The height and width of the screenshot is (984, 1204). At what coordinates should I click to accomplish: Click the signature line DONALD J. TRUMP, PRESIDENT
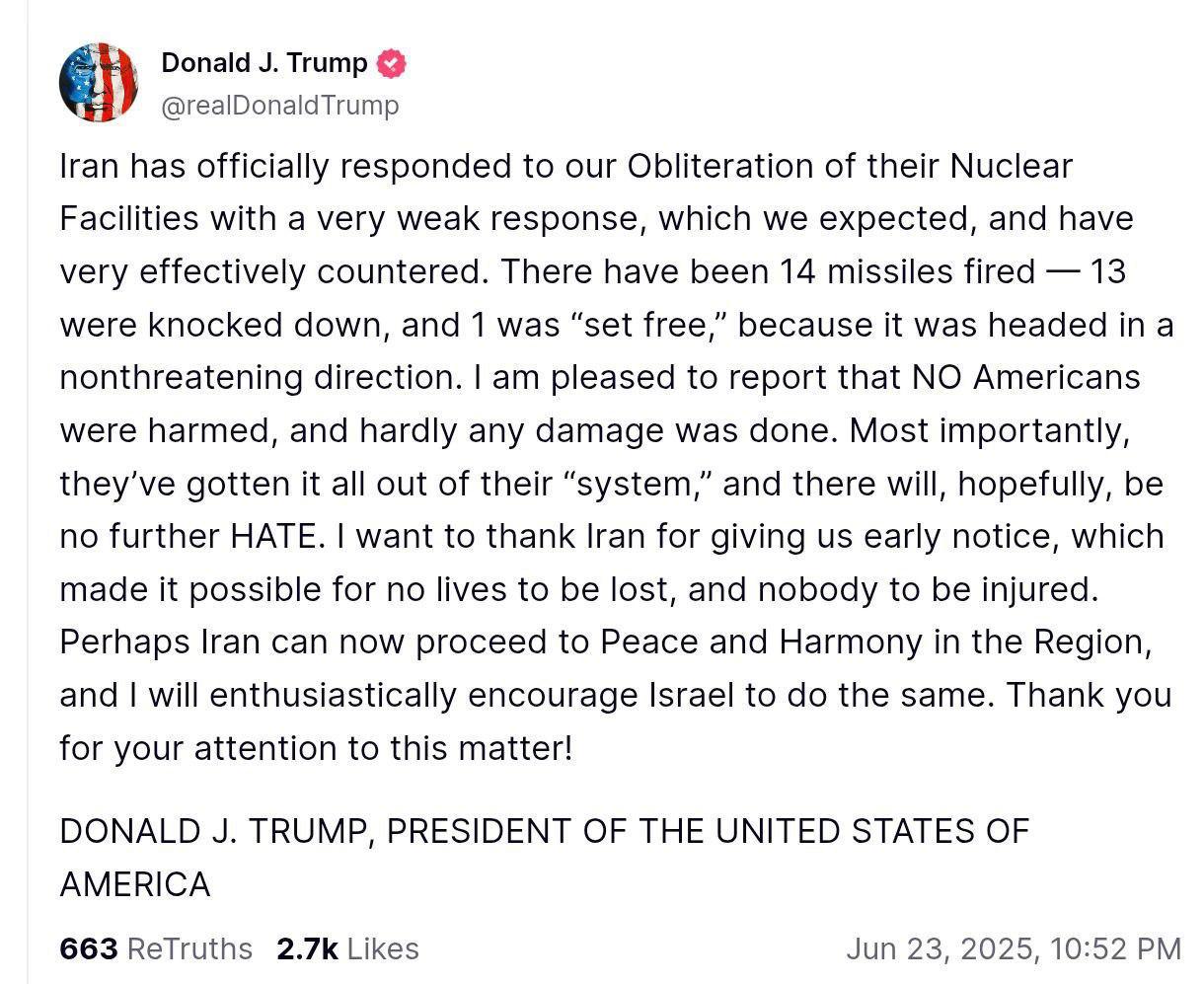pos(544,831)
